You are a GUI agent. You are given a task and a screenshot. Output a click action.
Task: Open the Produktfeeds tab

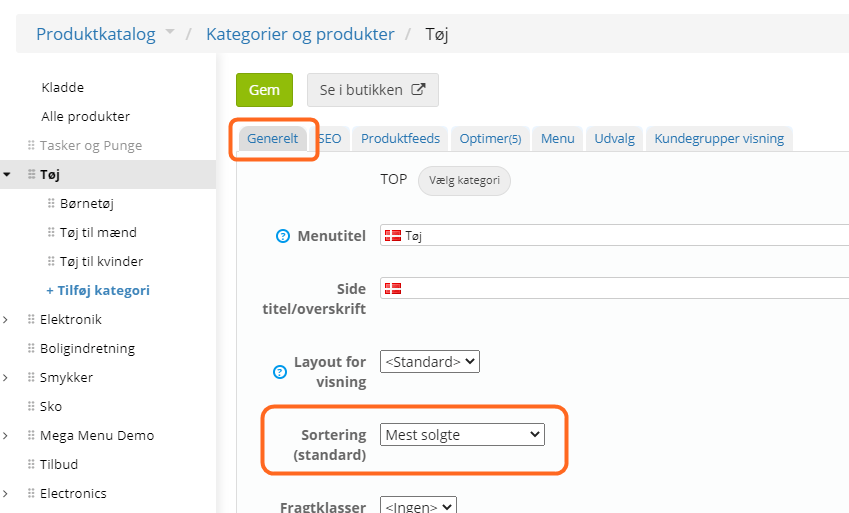(400, 139)
